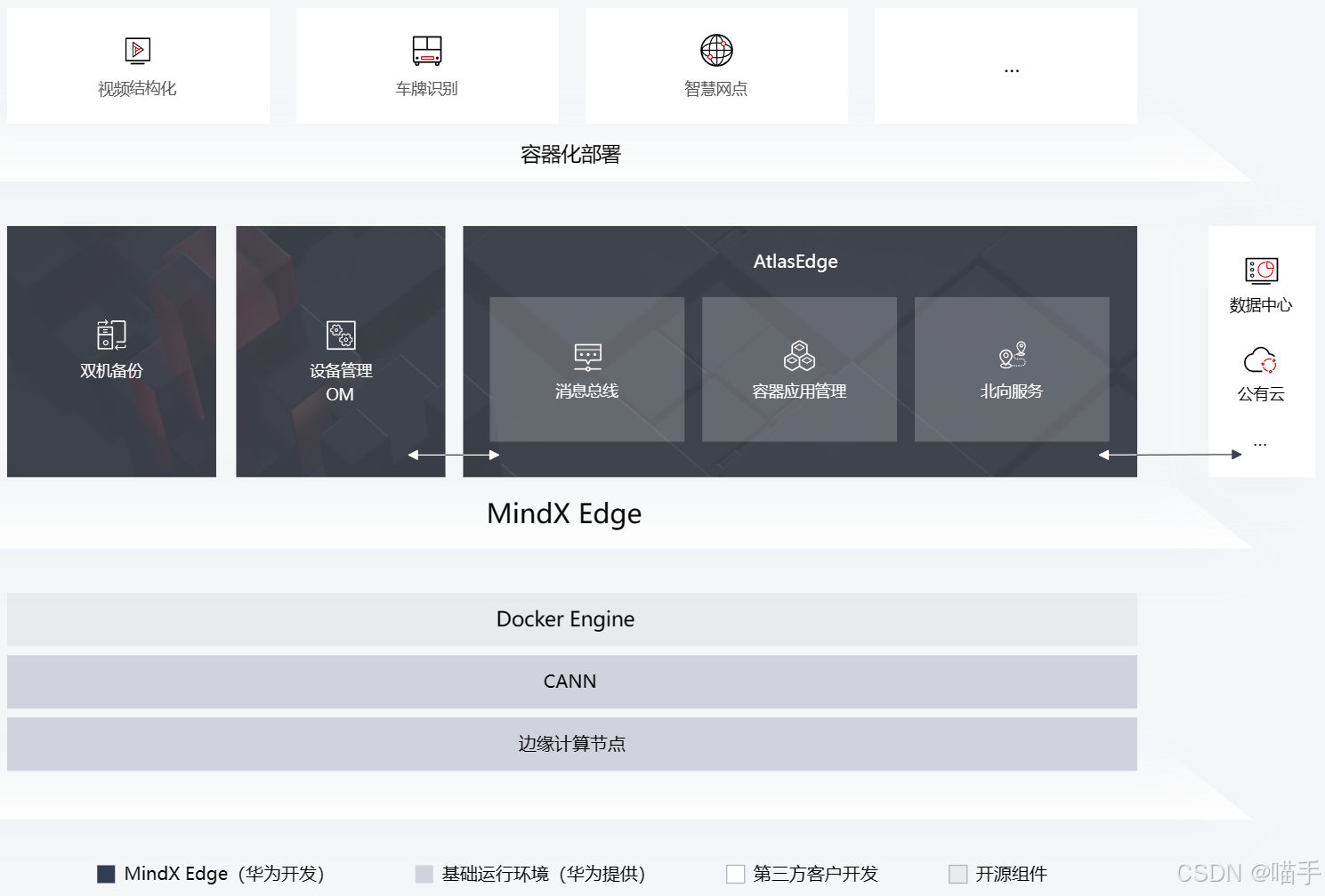Click the MindX Edge（华为开发）legend text
This screenshot has height=896, width=1325.
pos(224,874)
